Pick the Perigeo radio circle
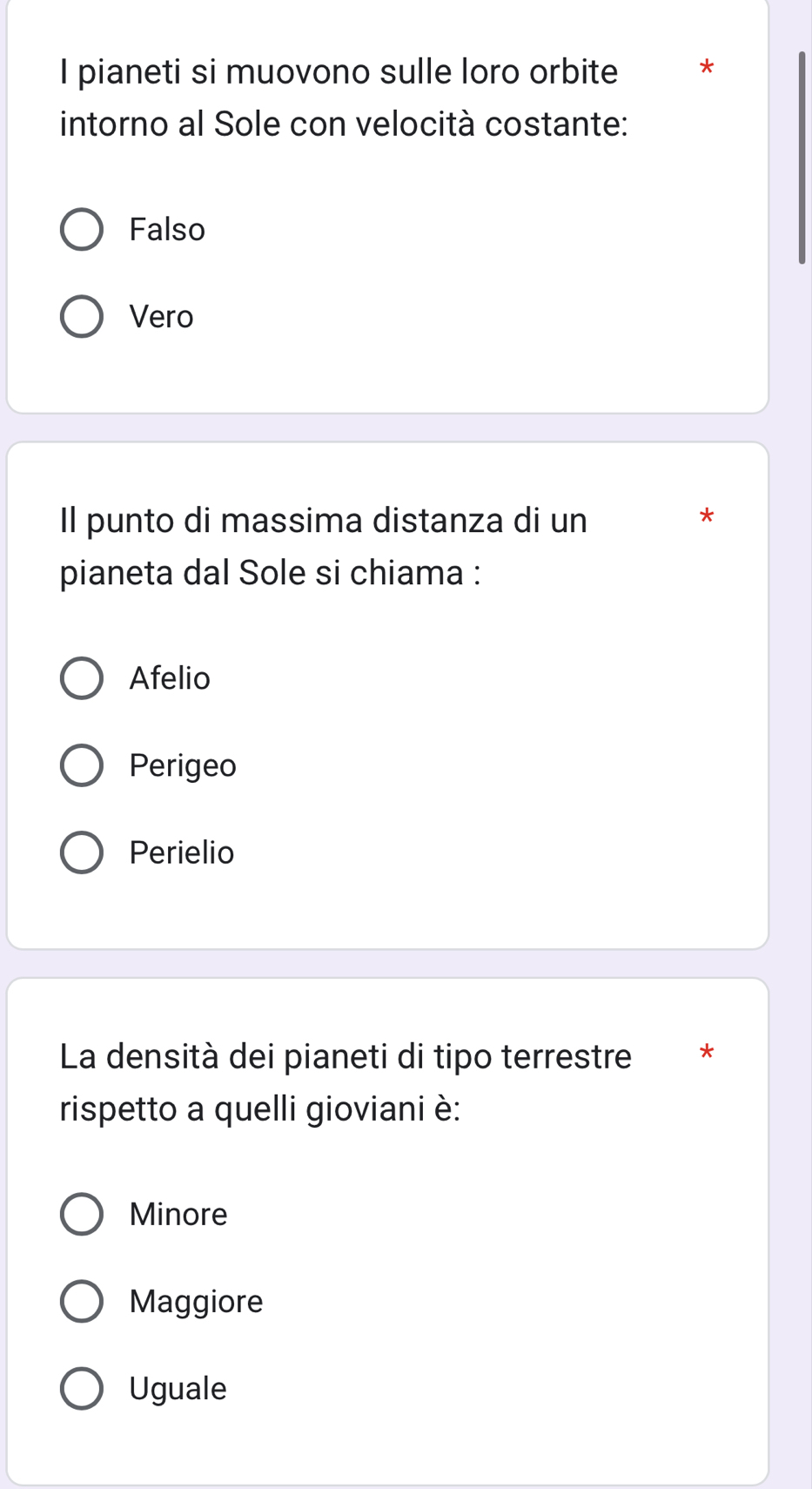Viewport: 812px width, 1489px height. point(82,765)
